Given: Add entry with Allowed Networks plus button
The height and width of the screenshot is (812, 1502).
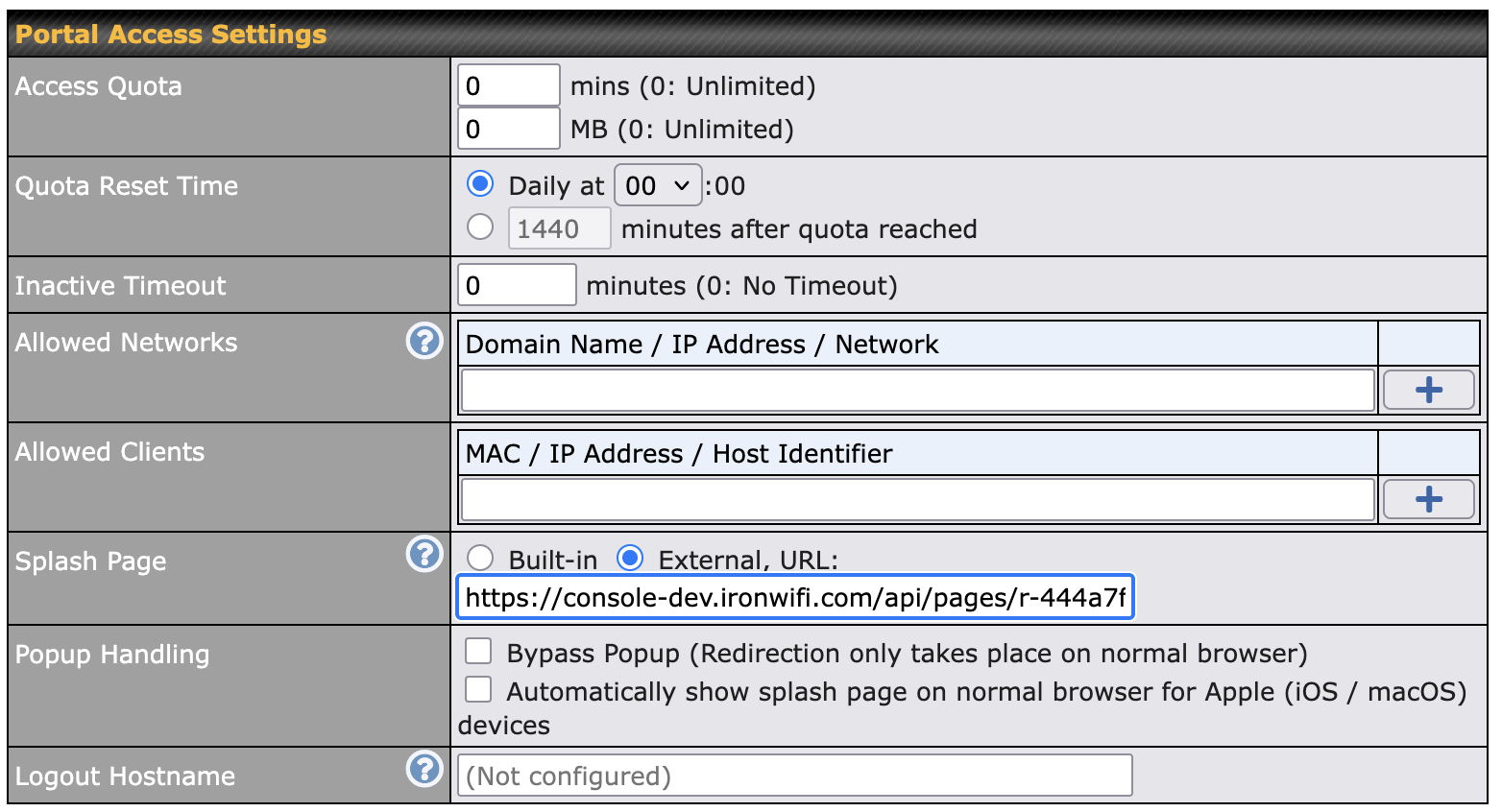Looking at the screenshot, I should 1428,390.
